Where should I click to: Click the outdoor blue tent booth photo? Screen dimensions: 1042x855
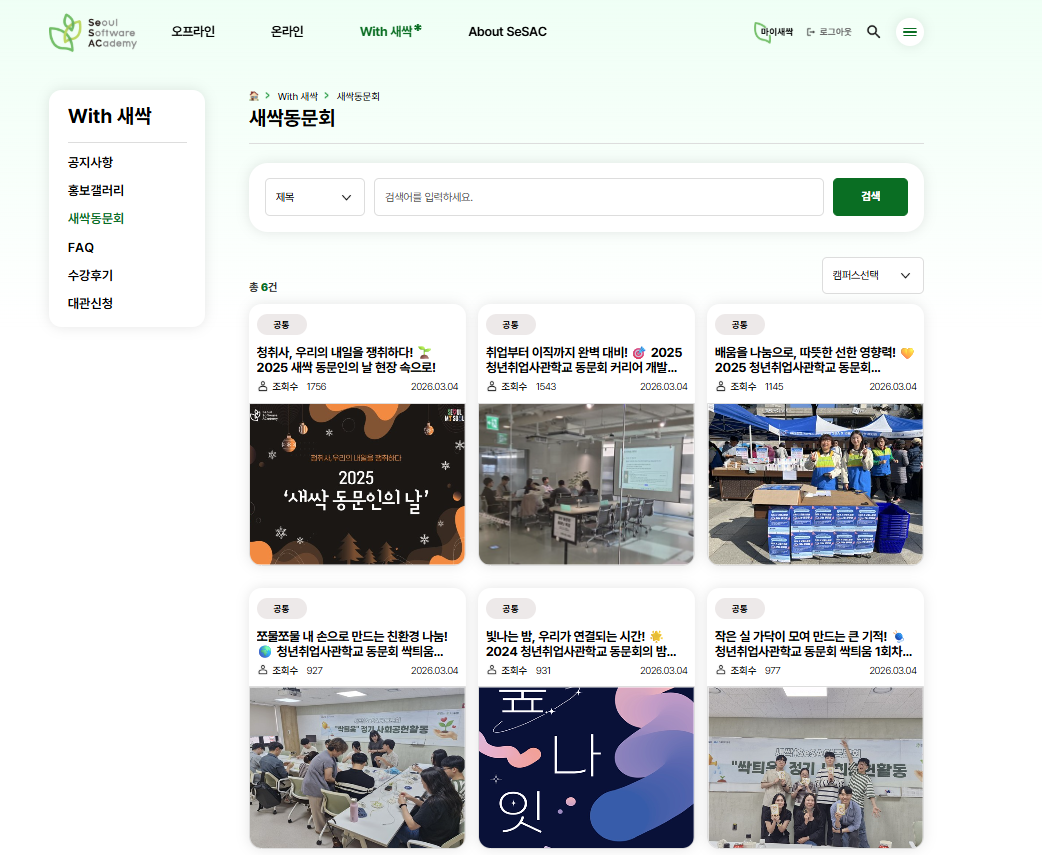[x=815, y=484]
